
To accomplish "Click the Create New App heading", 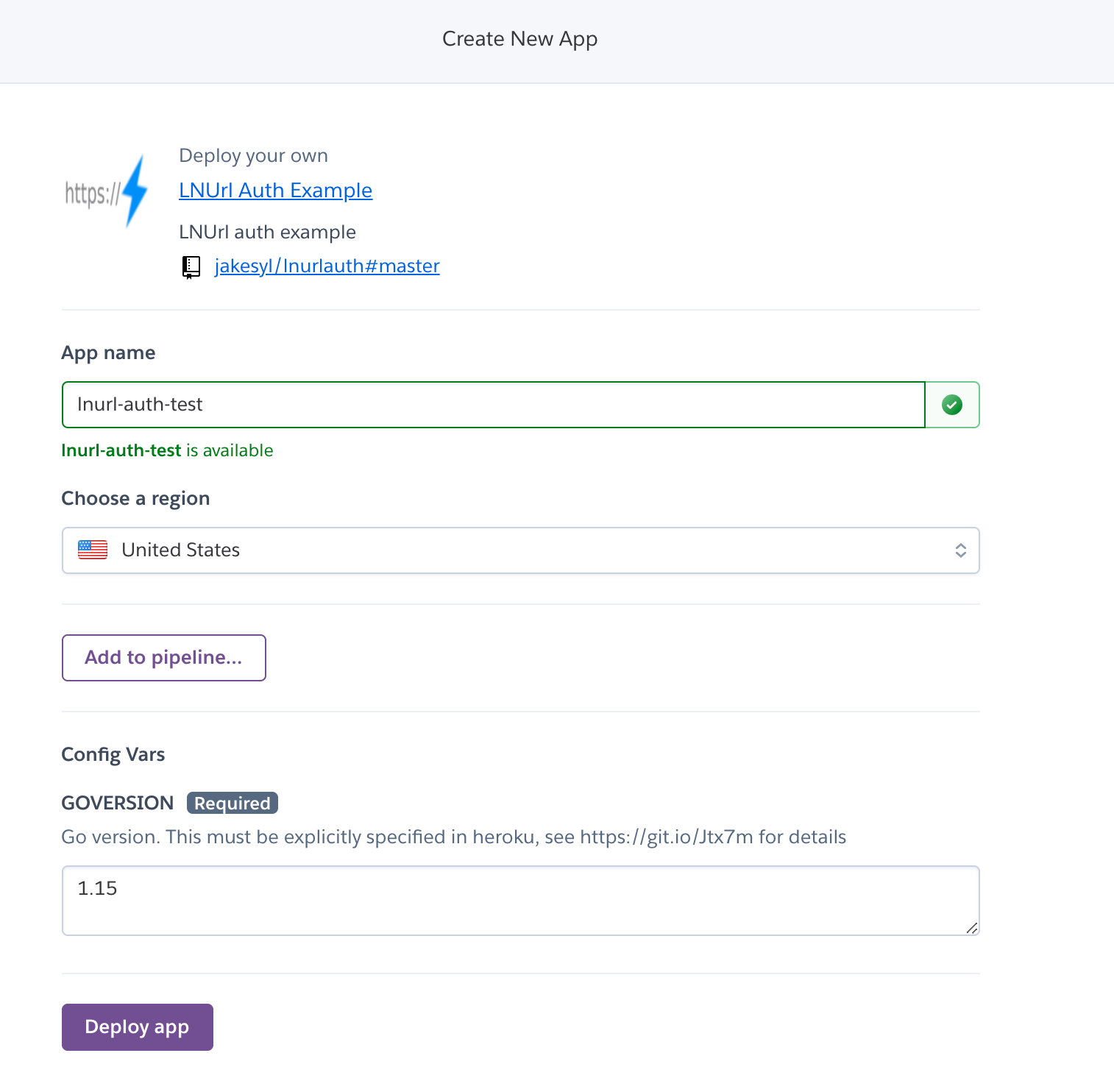I will 519,39.
